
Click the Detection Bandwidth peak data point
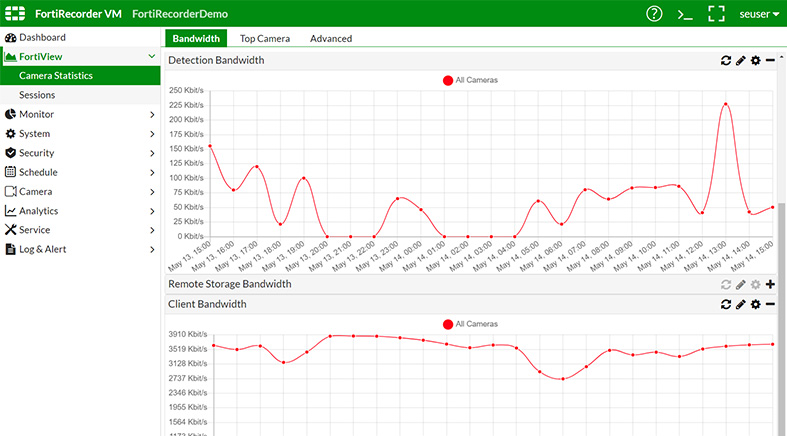click(725, 104)
